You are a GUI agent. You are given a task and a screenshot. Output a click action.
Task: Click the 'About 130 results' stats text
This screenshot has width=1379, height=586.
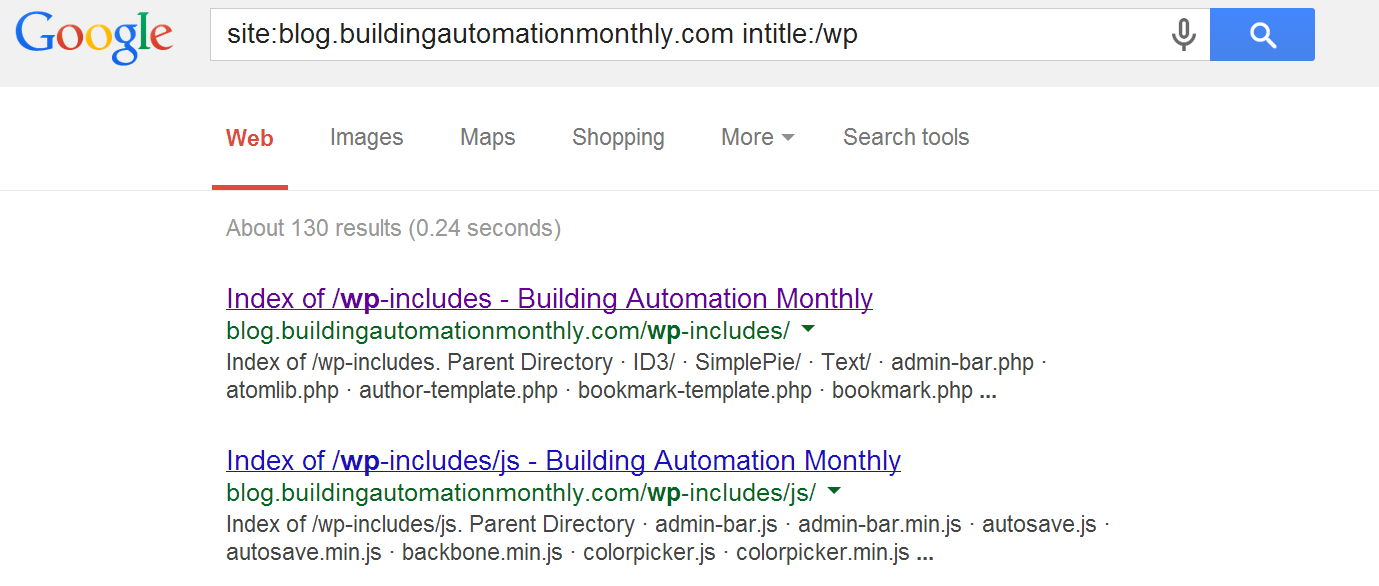(x=394, y=228)
